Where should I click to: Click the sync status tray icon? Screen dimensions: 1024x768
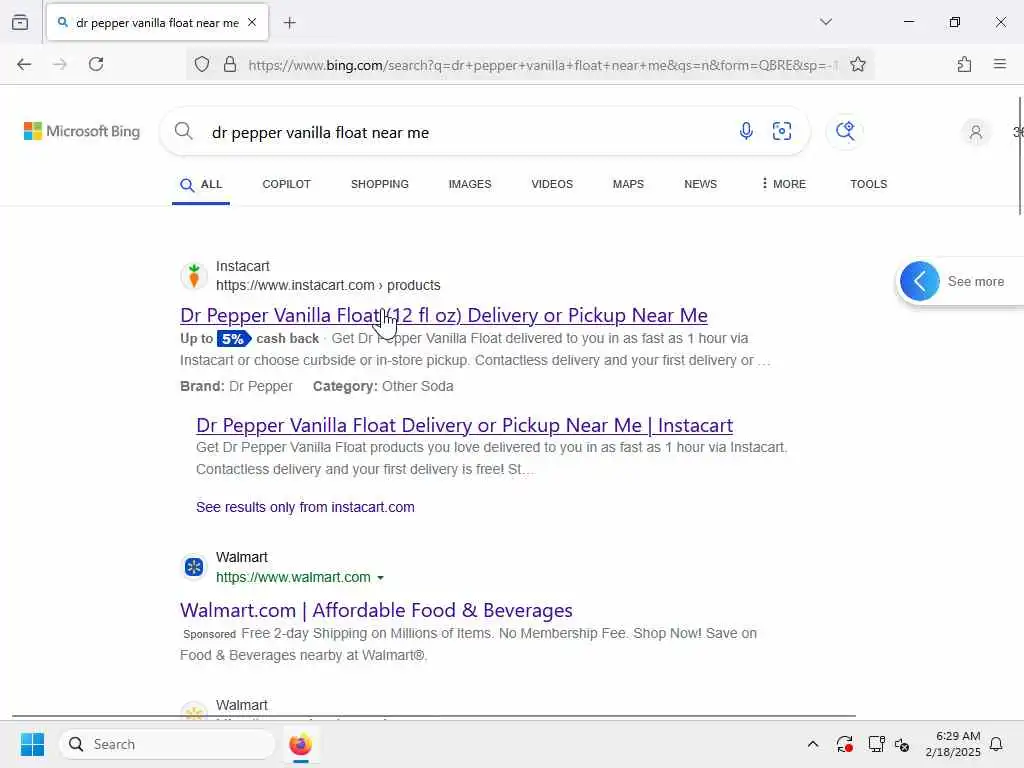point(844,744)
